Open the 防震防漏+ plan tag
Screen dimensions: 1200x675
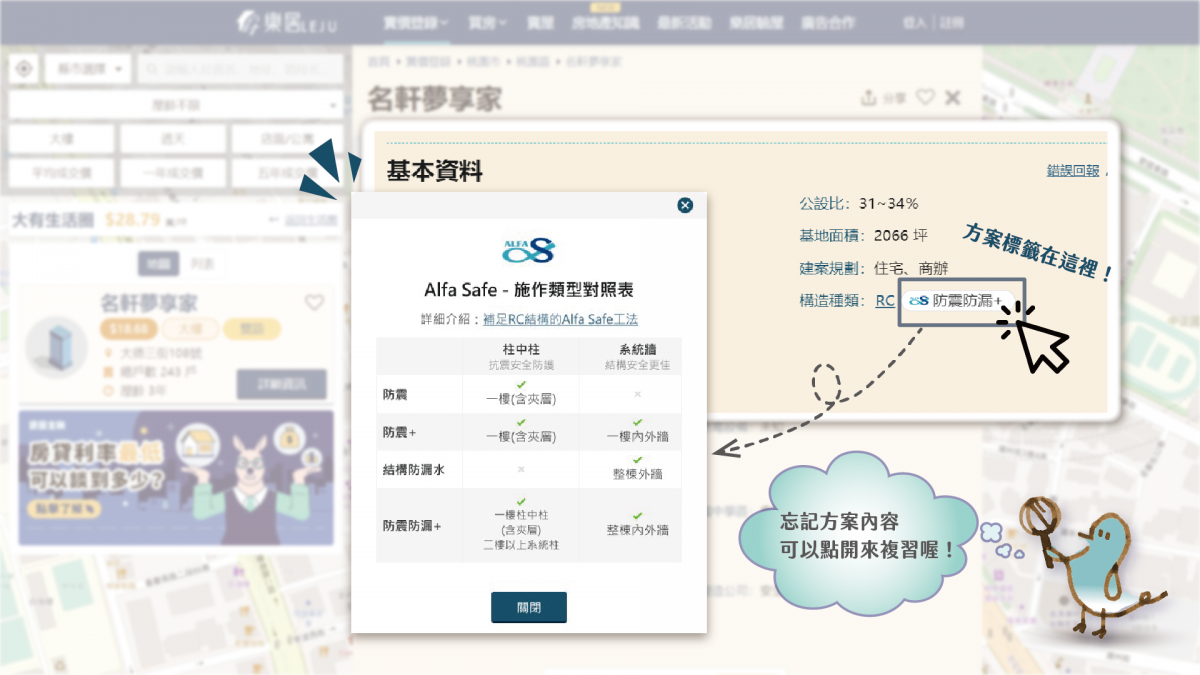pos(955,300)
